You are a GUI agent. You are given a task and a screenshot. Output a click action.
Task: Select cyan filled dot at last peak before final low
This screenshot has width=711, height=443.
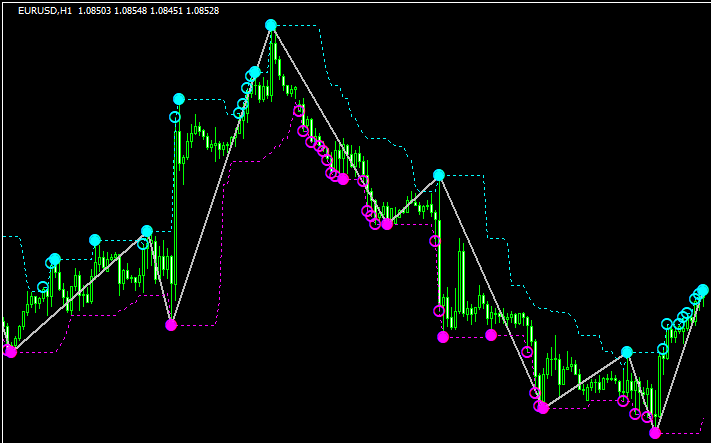coord(626,352)
